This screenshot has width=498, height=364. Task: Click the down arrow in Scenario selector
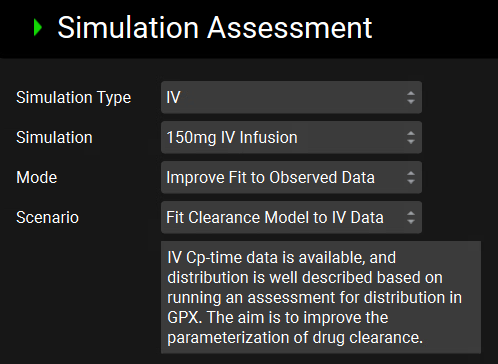411,222
